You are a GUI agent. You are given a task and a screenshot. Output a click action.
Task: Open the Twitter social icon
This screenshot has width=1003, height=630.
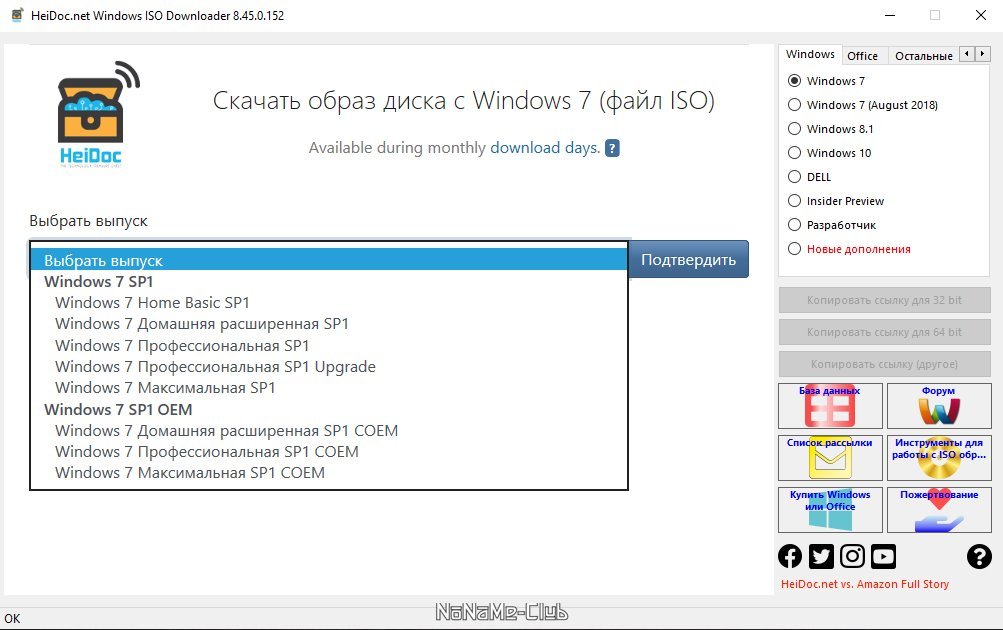(x=821, y=556)
